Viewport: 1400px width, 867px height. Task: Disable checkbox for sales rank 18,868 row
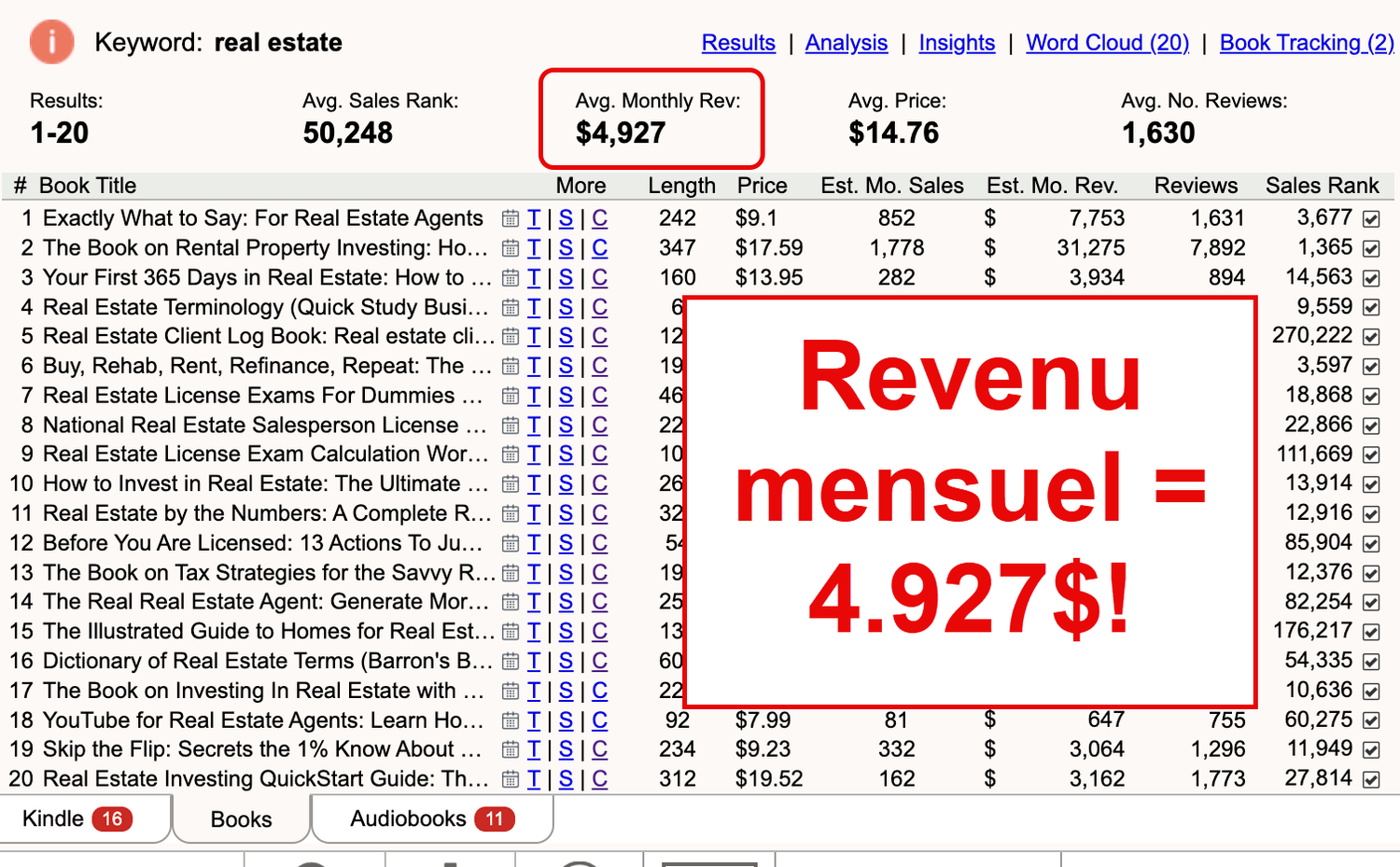(1371, 397)
